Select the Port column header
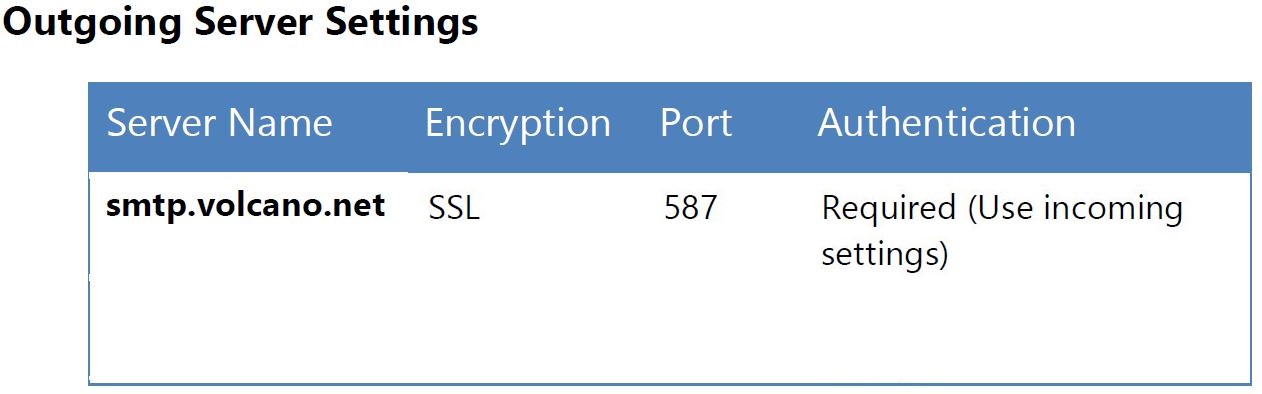Image resolution: width=1262 pixels, height=394 pixels. 696,123
